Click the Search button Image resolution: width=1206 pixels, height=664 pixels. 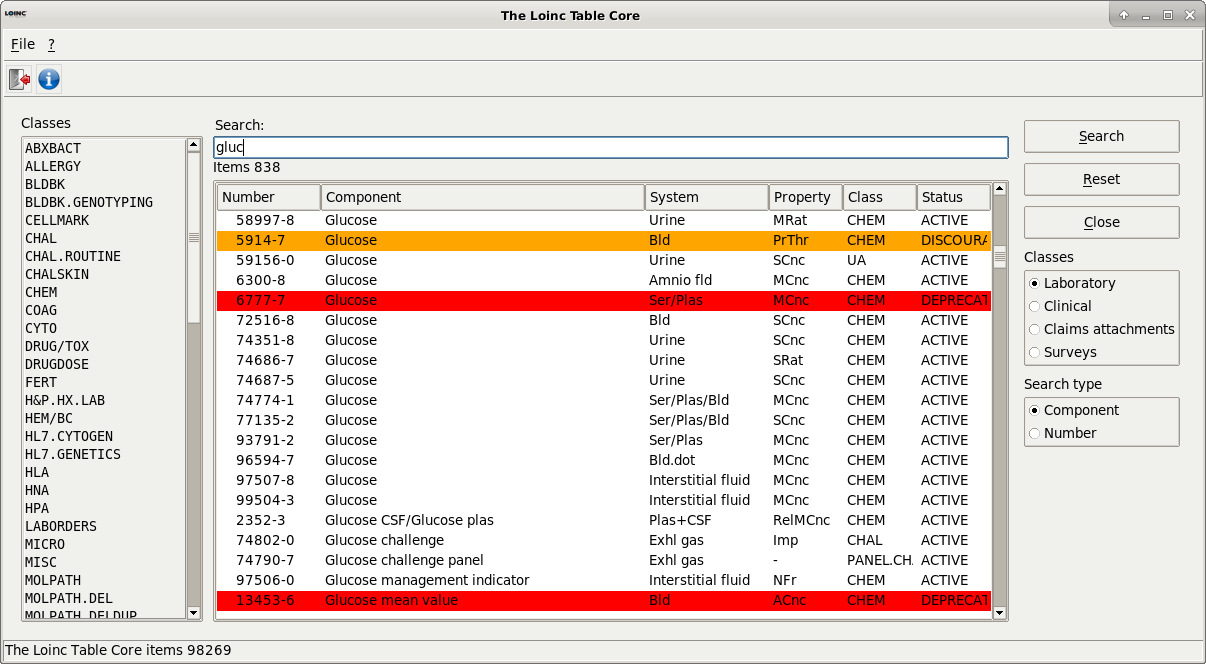(x=1101, y=136)
